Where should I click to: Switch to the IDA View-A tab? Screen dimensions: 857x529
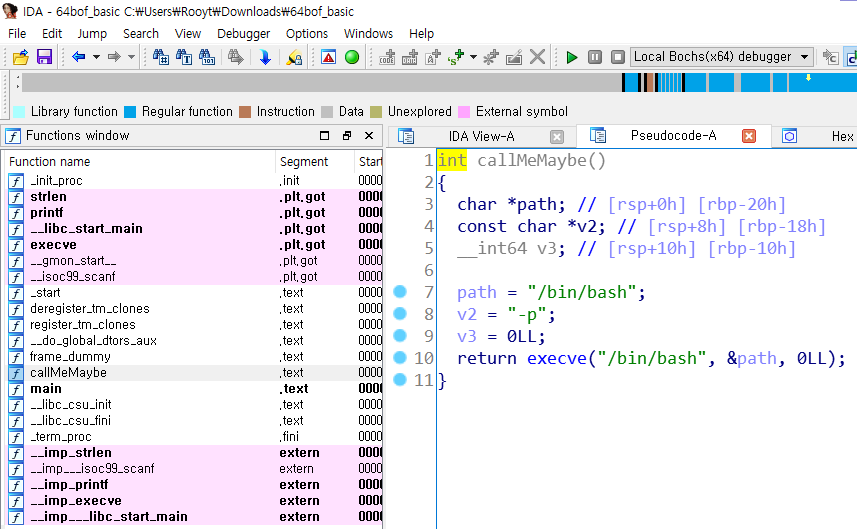tap(481, 136)
